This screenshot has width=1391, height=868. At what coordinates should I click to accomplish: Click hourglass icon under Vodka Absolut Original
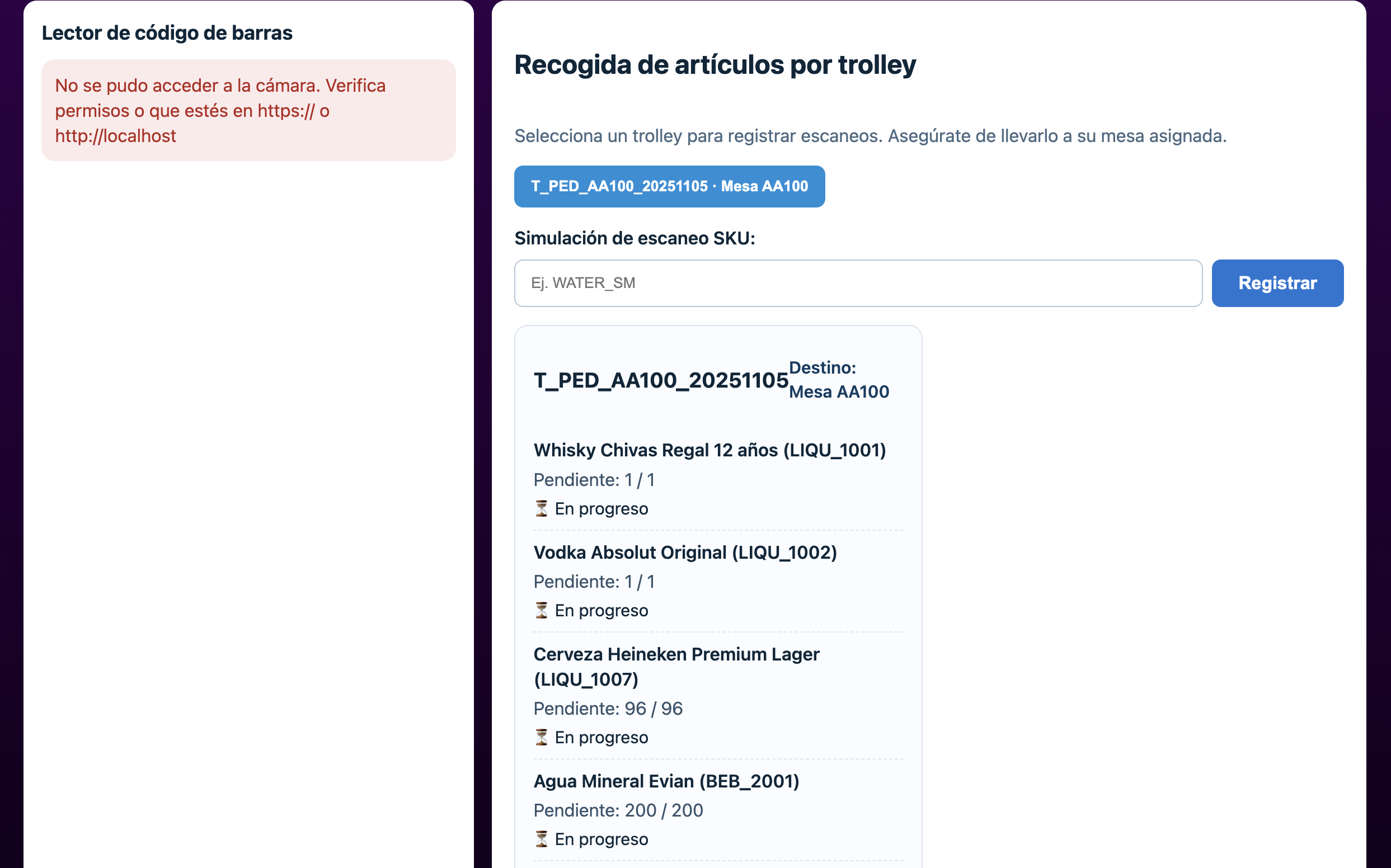(x=541, y=610)
